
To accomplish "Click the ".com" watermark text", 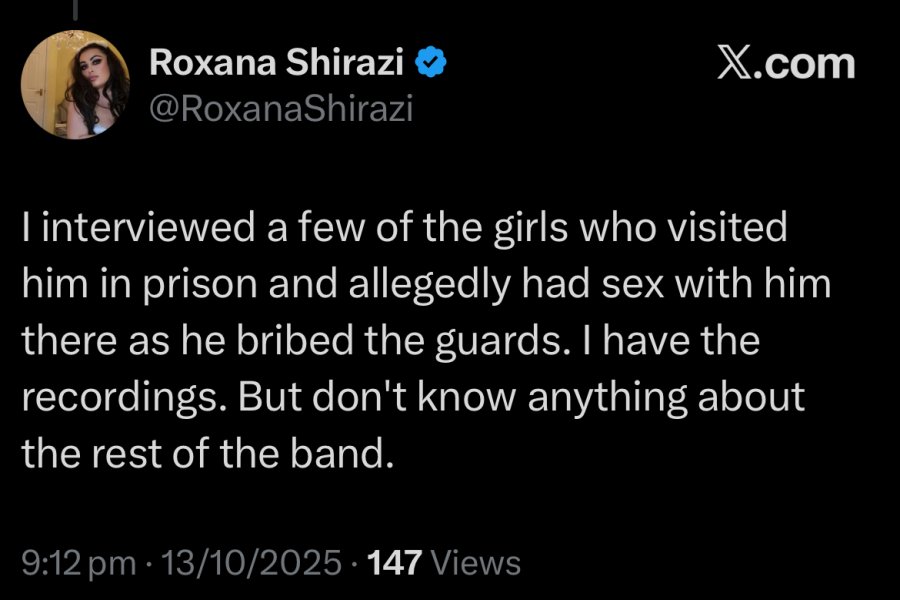I will (808, 63).
